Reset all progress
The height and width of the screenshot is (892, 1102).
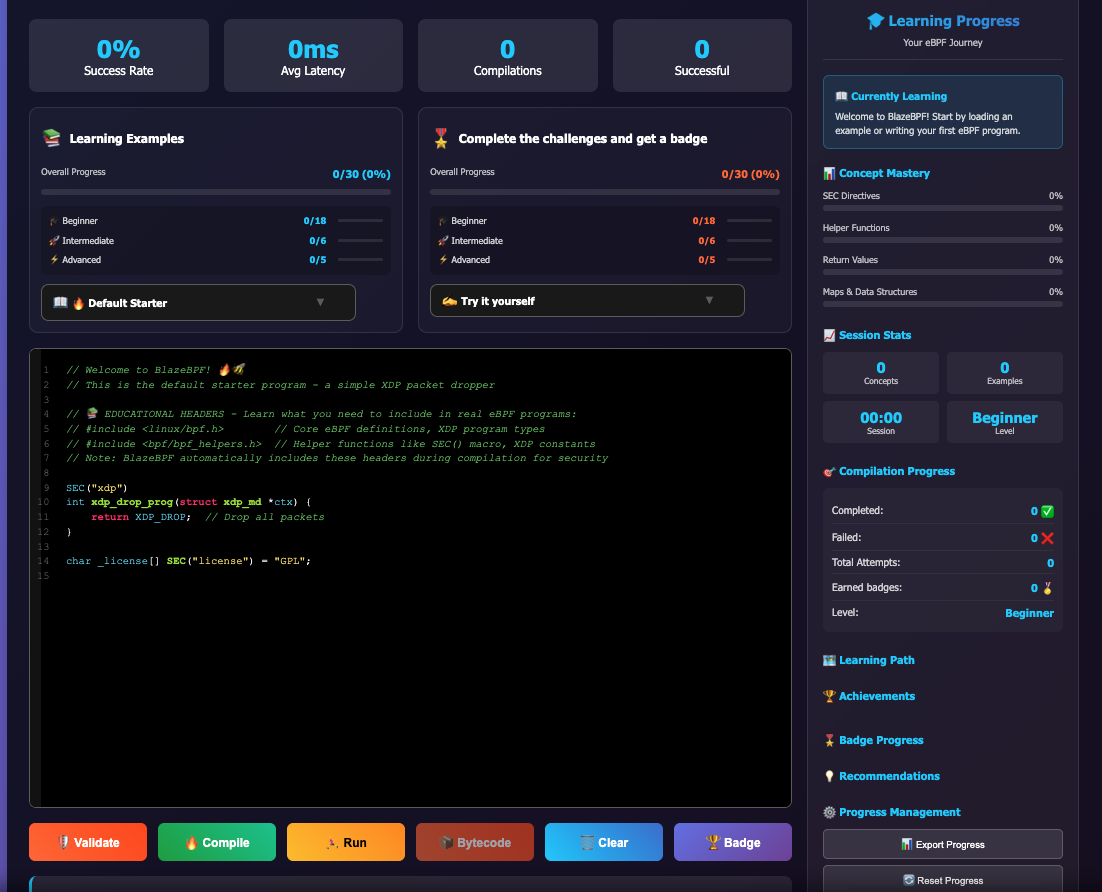[942, 879]
